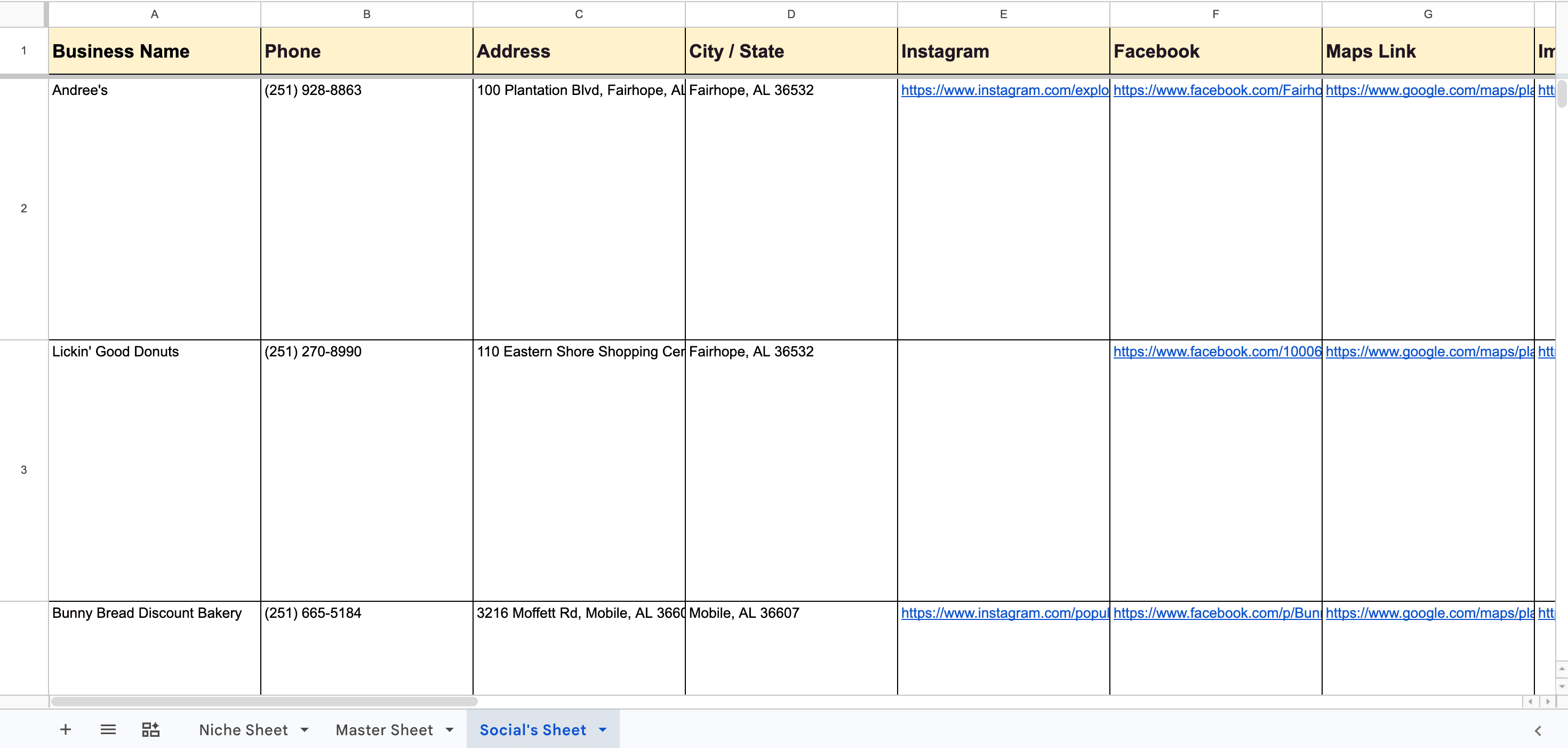1568x748 pixels.
Task: Select the Social's Sheet tab
Action: [533, 729]
